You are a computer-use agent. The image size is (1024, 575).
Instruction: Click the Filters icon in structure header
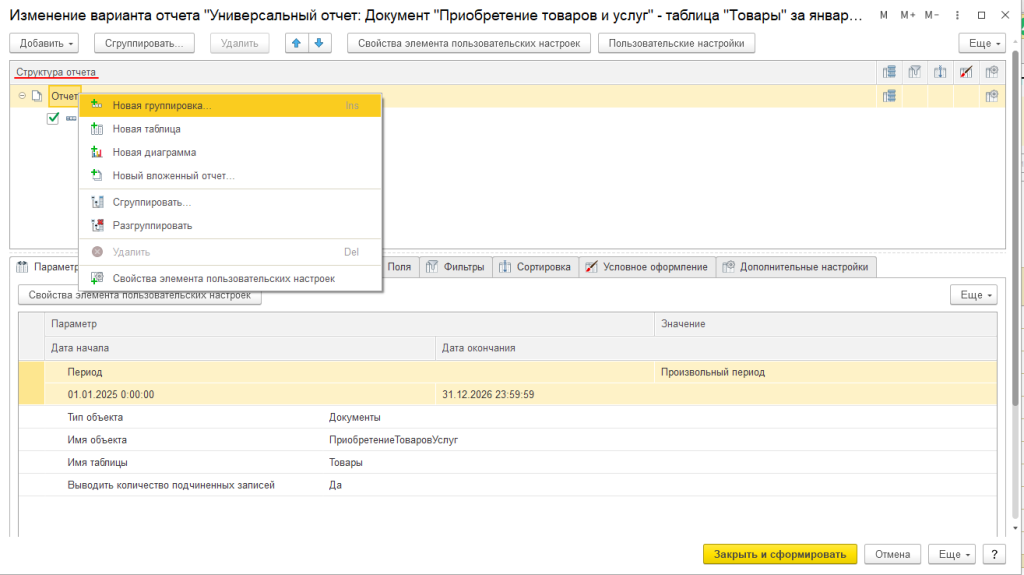point(914,72)
